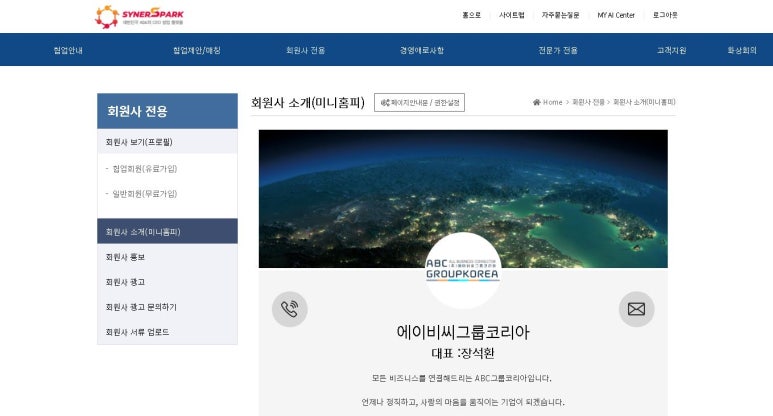The height and width of the screenshot is (416, 773).
Task: Open the 자주묻는질문 link
Action: coord(561,15)
